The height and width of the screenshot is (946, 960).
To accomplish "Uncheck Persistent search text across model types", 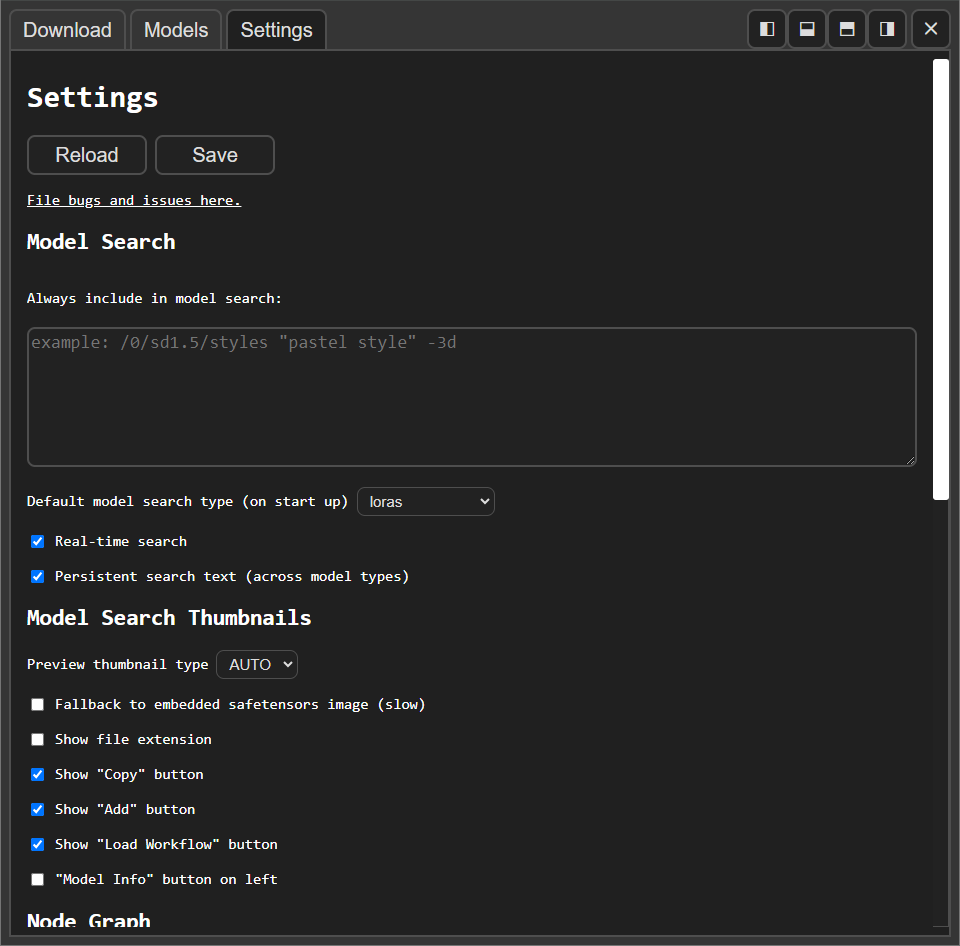I will (37, 576).
